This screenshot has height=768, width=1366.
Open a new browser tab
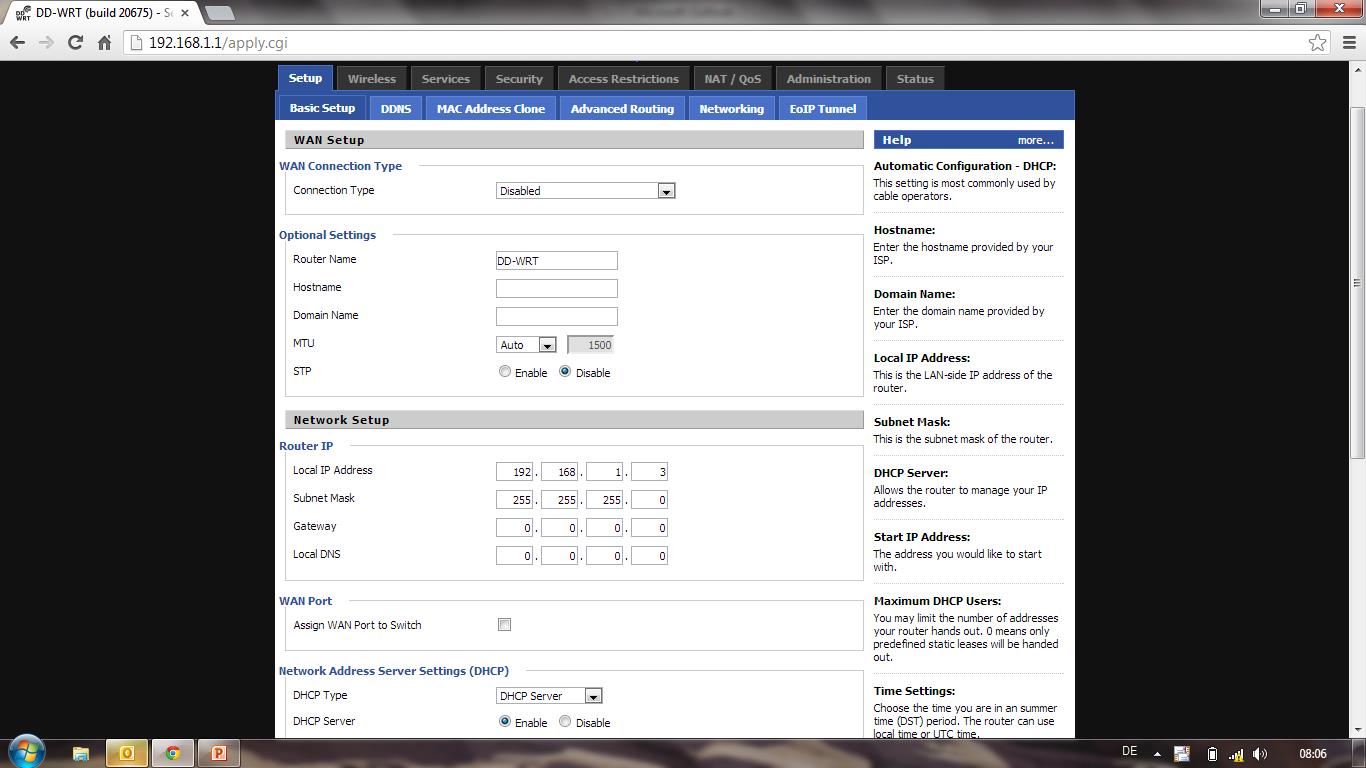click(x=219, y=13)
